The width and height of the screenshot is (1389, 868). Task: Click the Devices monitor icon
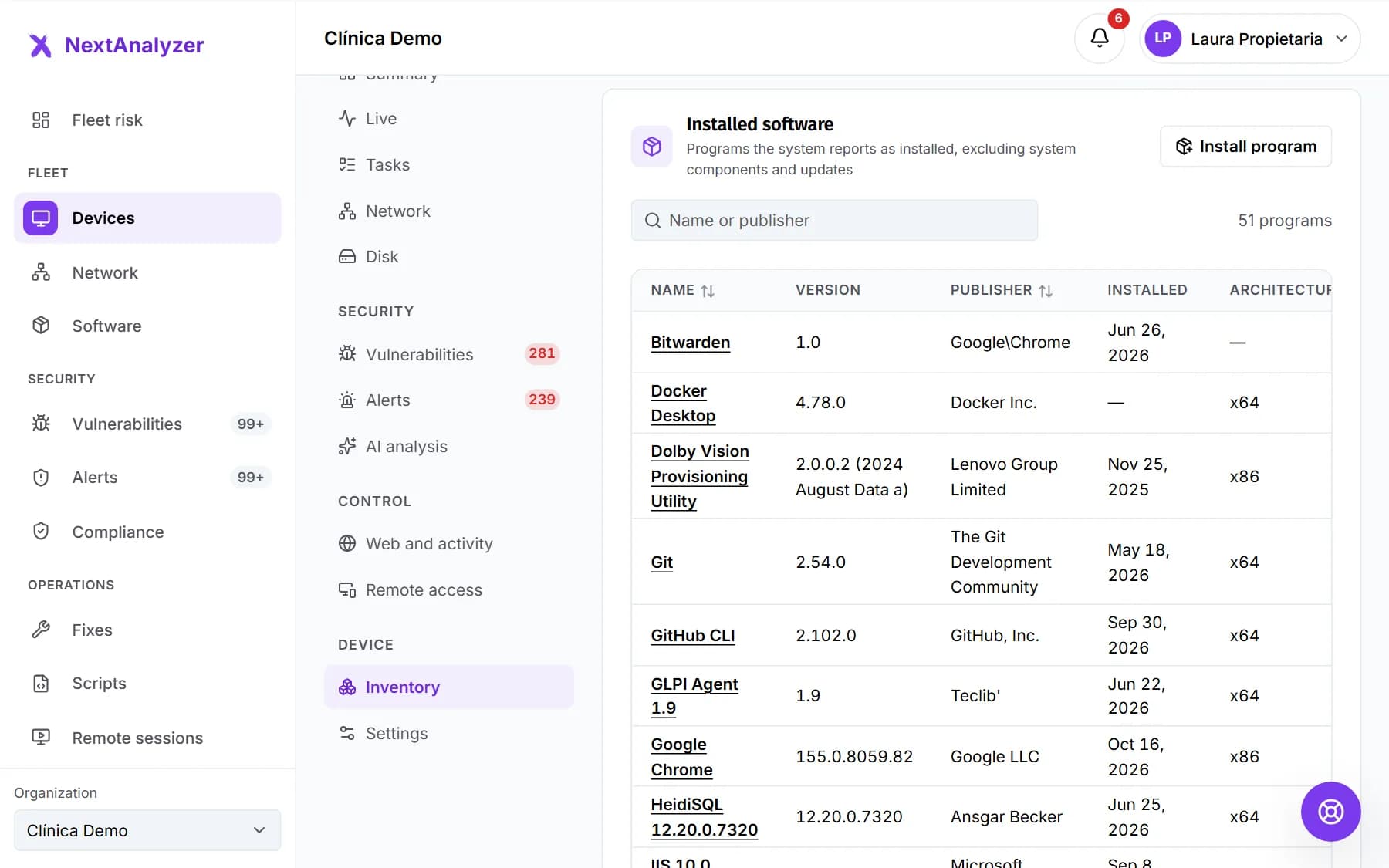(x=41, y=218)
